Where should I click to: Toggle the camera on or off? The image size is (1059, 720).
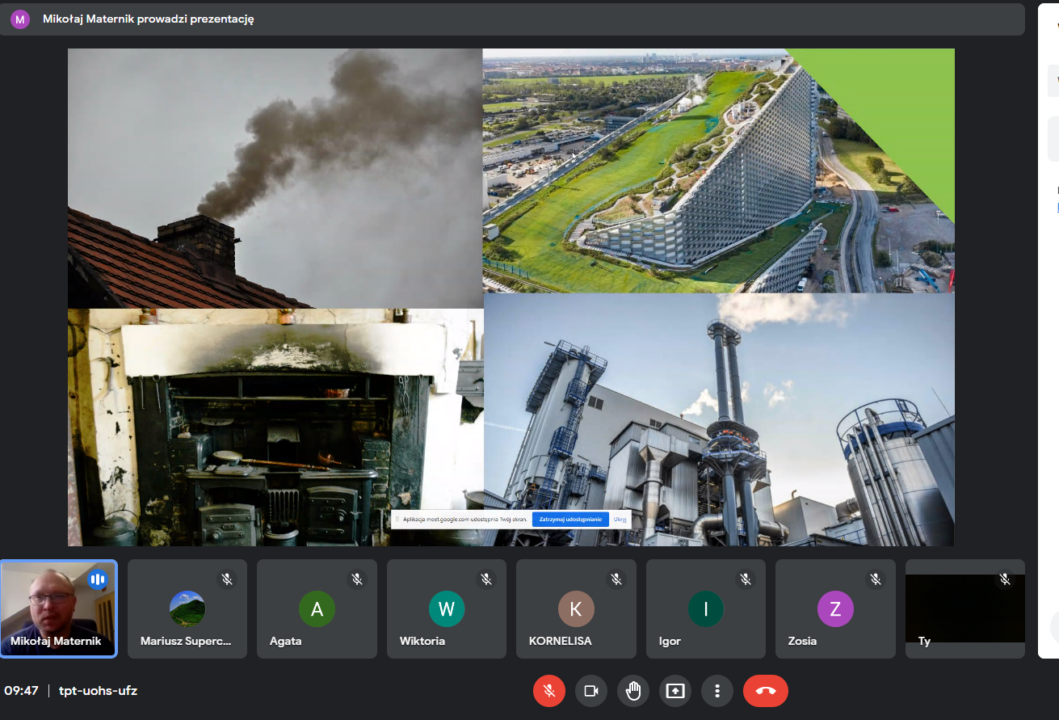pyautogui.click(x=591, y=691)
